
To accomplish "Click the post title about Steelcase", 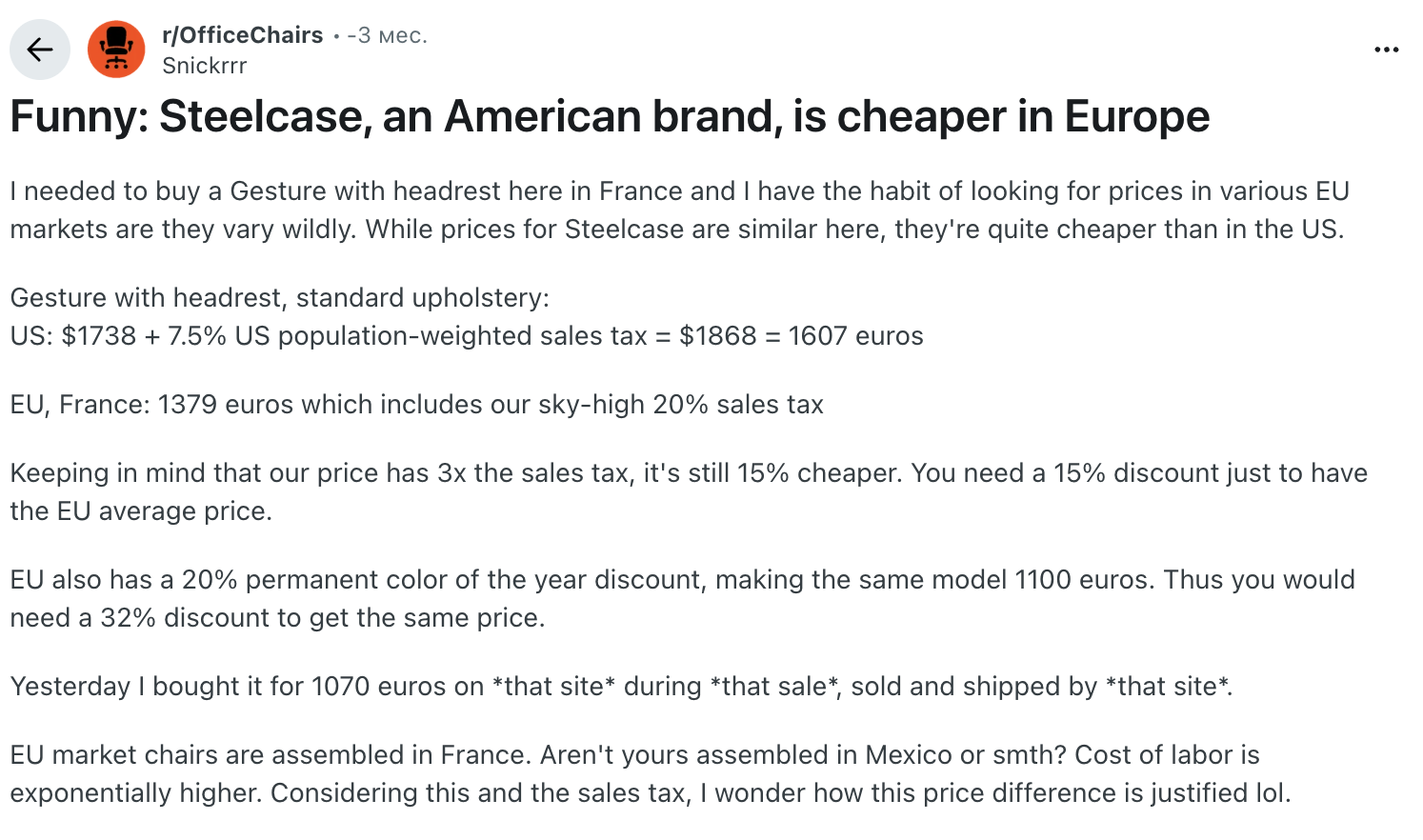I will tap(610, 117).
